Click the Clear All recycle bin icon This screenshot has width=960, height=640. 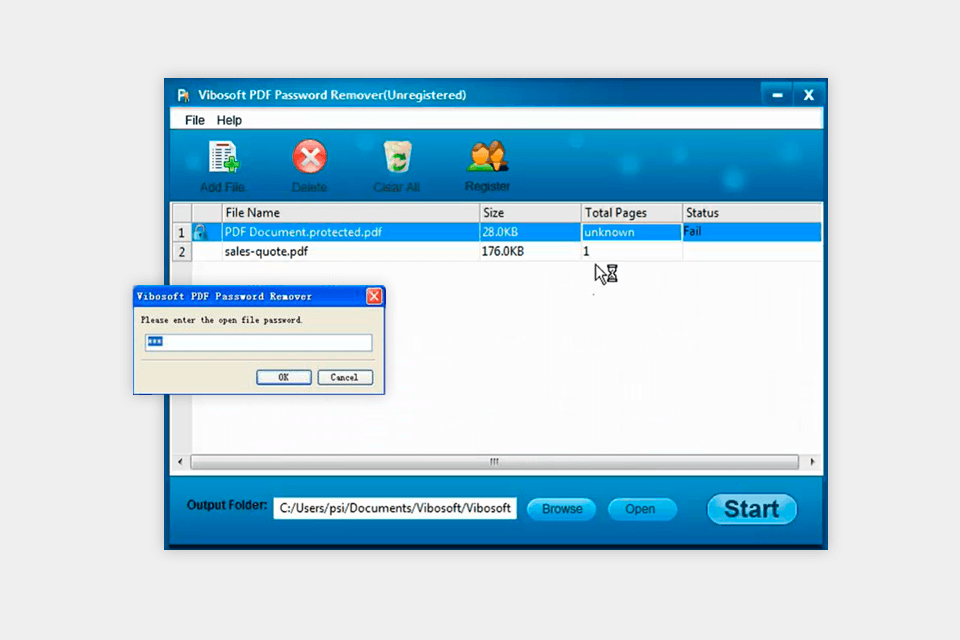[x=397, y=157]
